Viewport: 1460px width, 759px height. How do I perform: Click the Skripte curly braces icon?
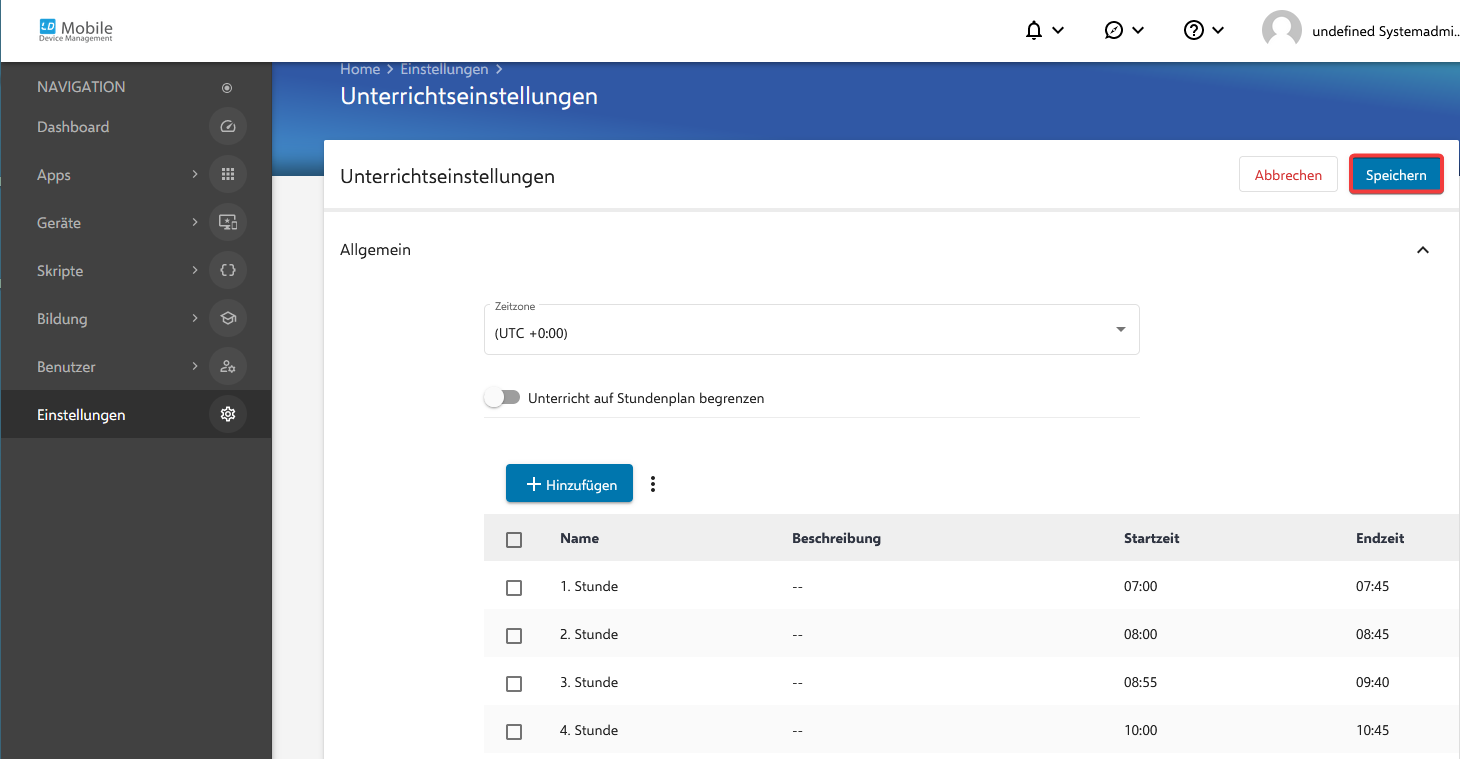click(228, 271)
